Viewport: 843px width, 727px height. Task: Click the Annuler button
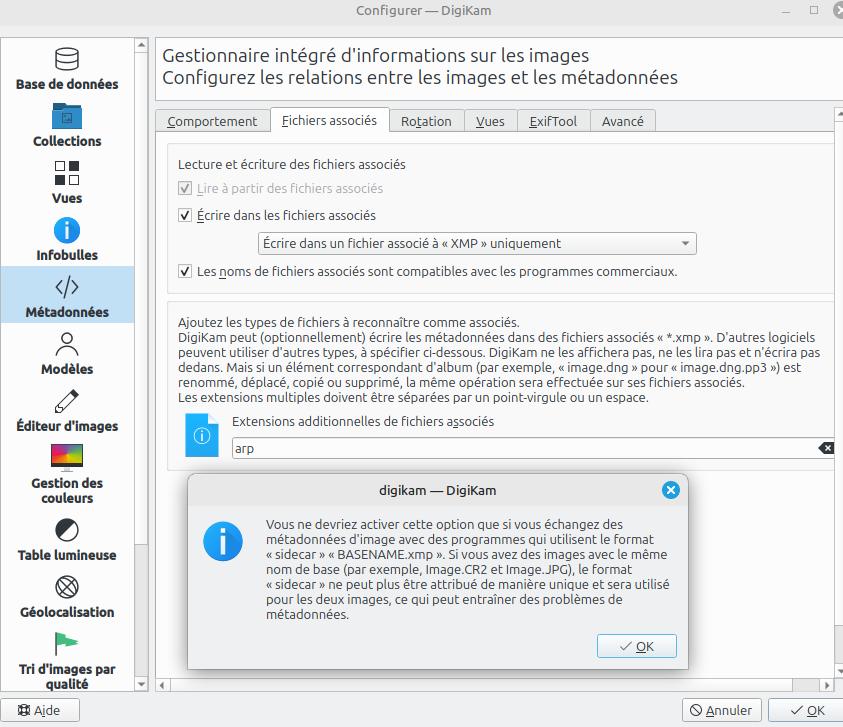pos(721,710)
